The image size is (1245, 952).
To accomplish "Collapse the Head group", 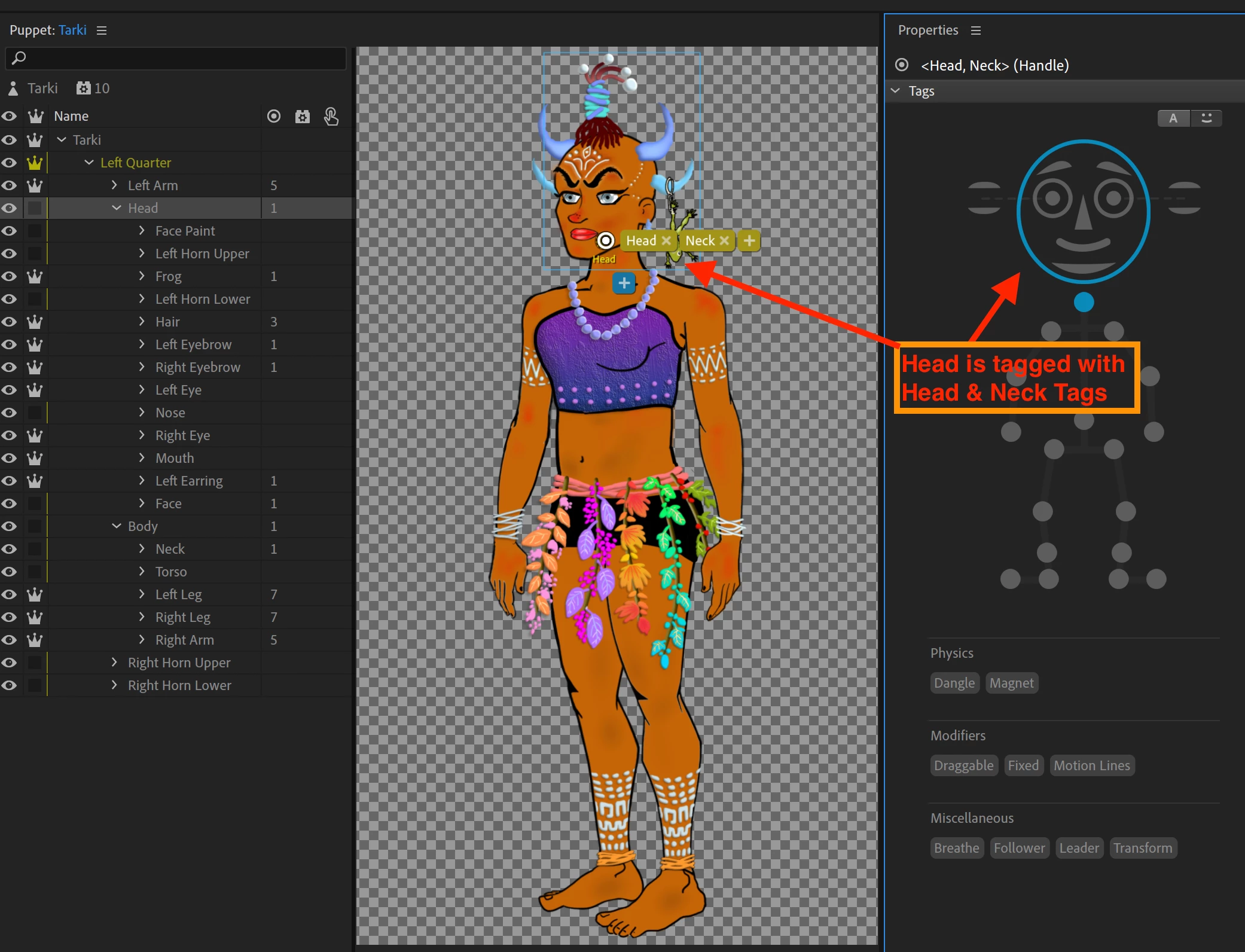I will 117,208.
